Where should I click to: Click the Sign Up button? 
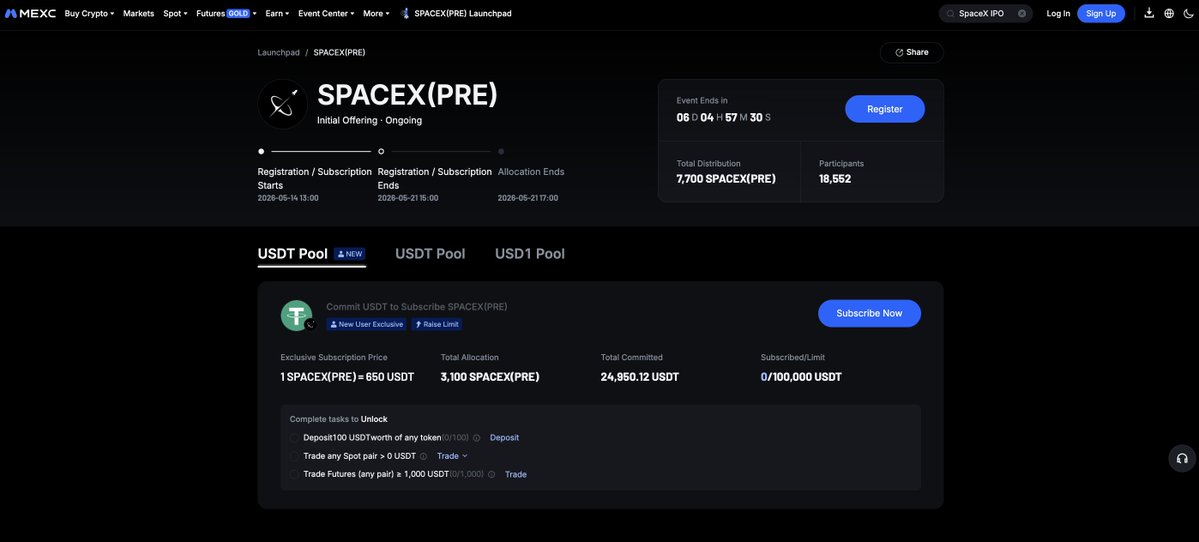click(1101, 14)
